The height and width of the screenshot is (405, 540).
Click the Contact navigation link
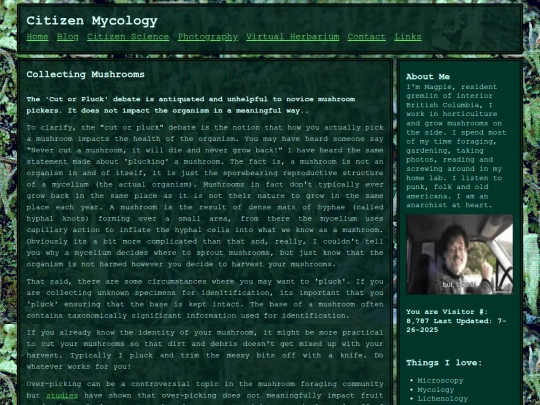click(x=366, y=37)
